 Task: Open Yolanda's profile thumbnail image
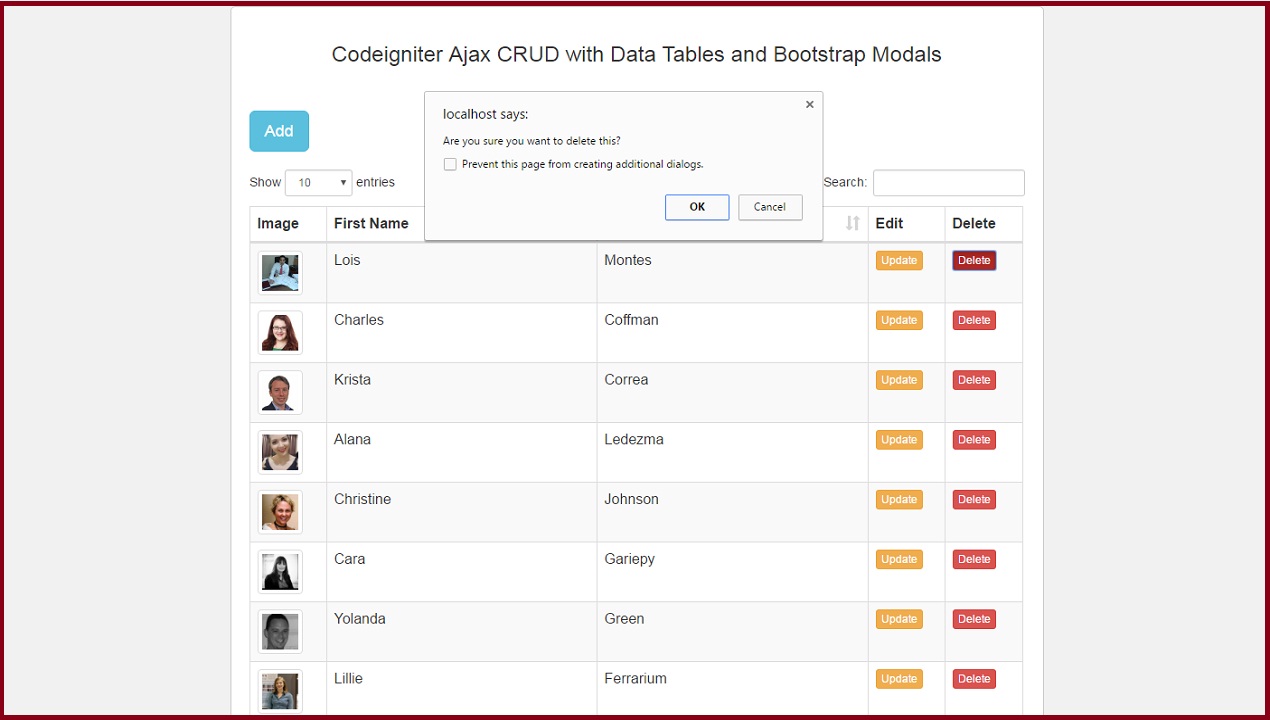[280, 632]
